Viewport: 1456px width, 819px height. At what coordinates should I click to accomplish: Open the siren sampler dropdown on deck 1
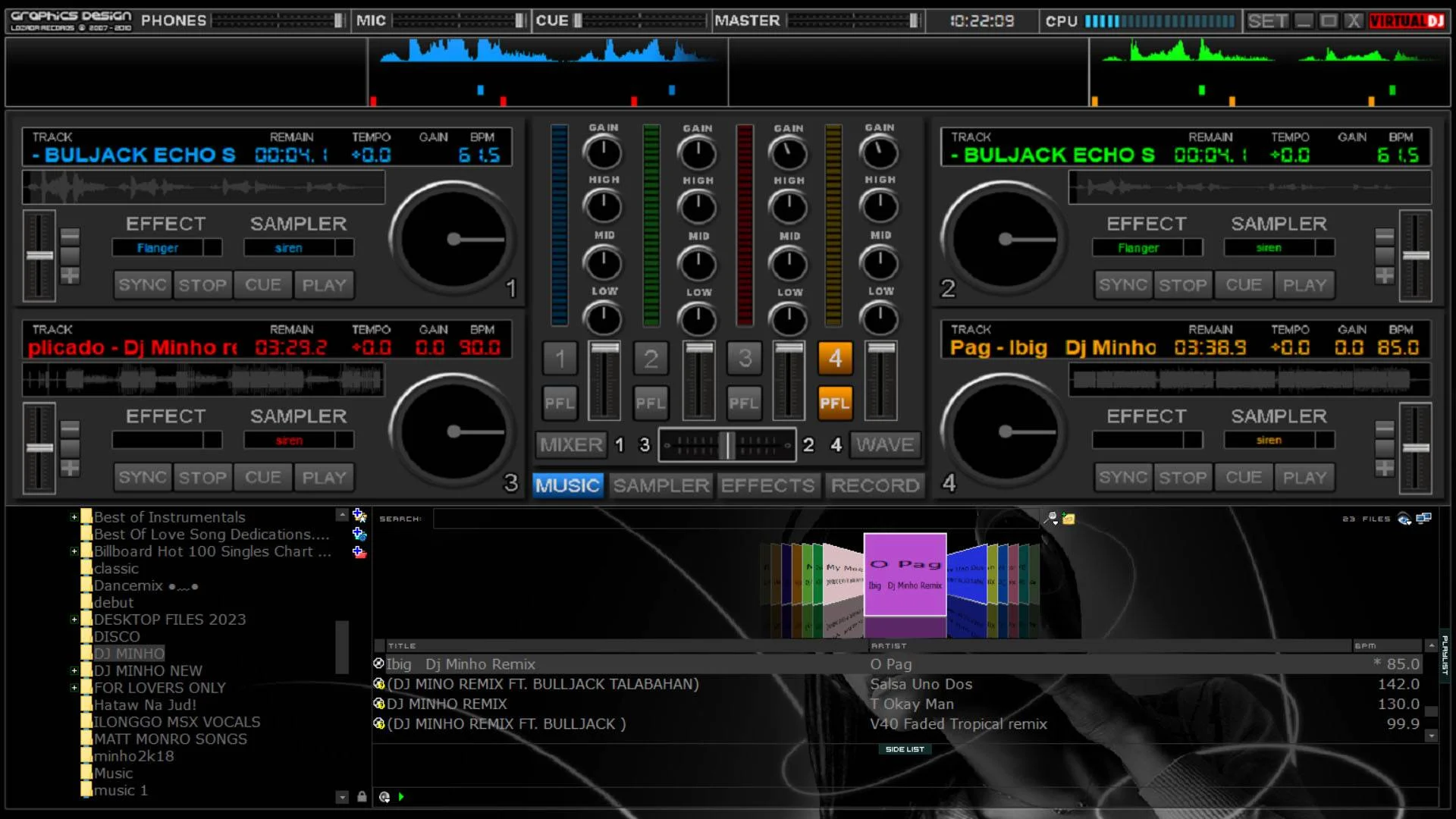[345, 248]
